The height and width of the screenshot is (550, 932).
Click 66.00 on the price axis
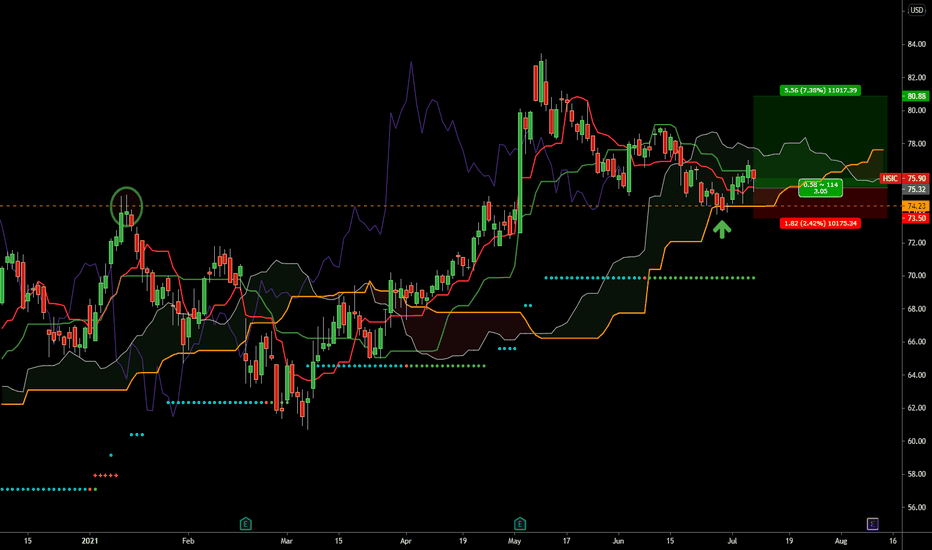coord(916,342)
